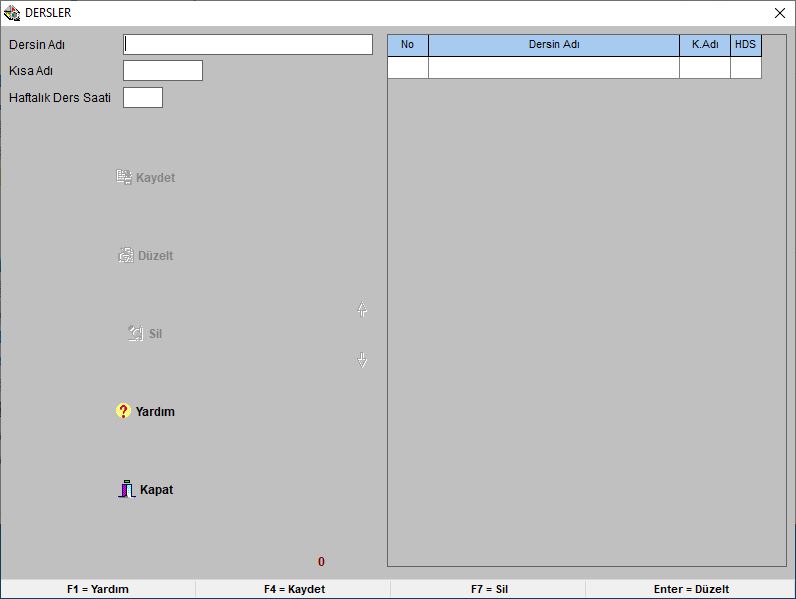Screen dimensions: 796x599
Task: Click the Düzelt button label
Action: click(155, 255)
